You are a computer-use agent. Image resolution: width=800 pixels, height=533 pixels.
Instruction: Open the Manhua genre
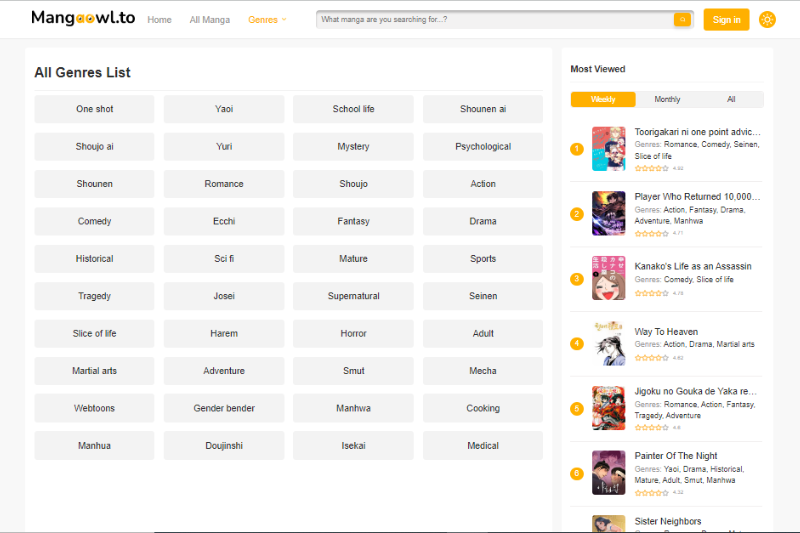tap(94, 446)
